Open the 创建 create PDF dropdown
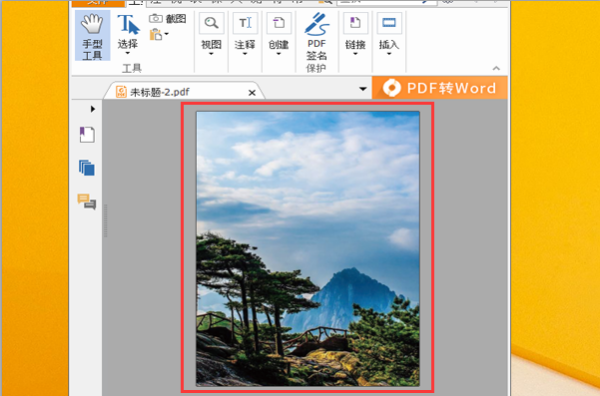The height and width of the screenshot is (396, 600). click(279, 35)
